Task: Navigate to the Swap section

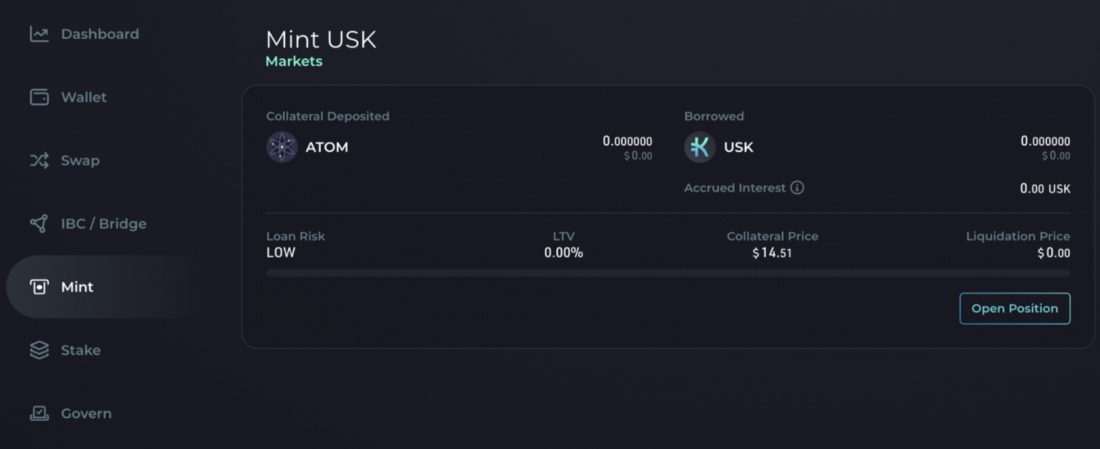Action: coord(80,160)
